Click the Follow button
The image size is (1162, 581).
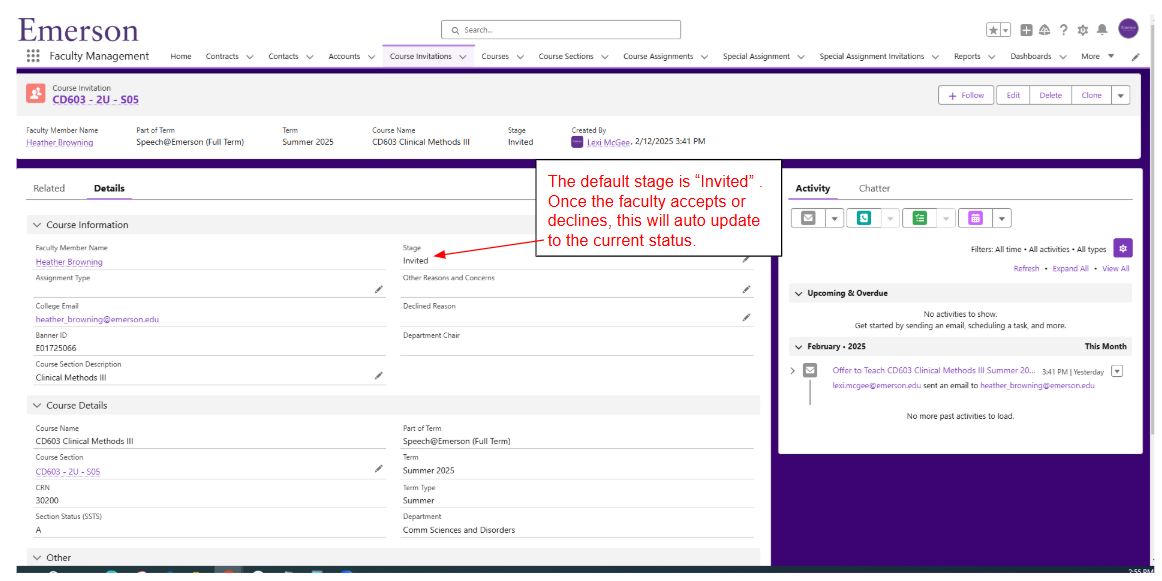[x=966, y=95]
